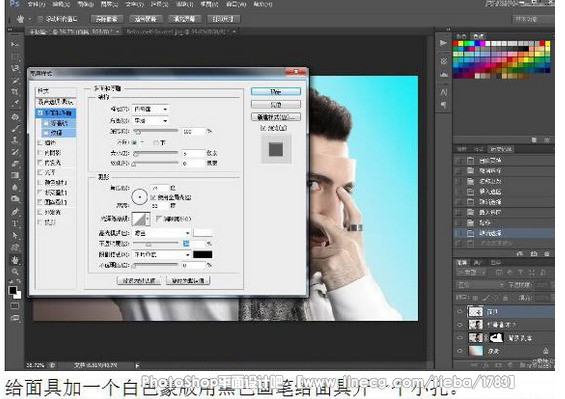565x399 pixels.
Task: Select the Lasso tool in the toolbox
Action: [x=15, y=68]
